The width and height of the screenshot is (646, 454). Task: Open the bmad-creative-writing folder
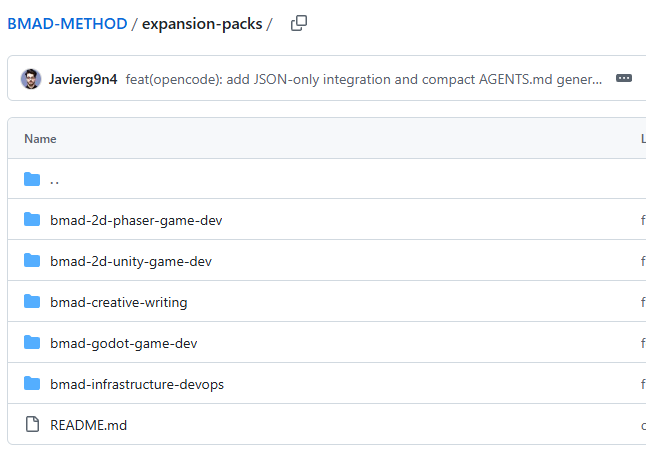tap(118, 302)
